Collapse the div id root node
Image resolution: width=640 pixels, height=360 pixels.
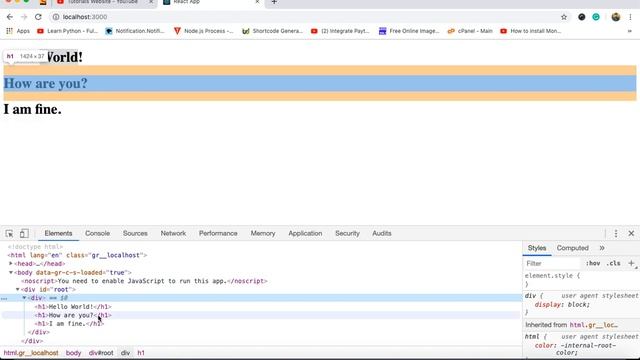[x=18, y=289]
